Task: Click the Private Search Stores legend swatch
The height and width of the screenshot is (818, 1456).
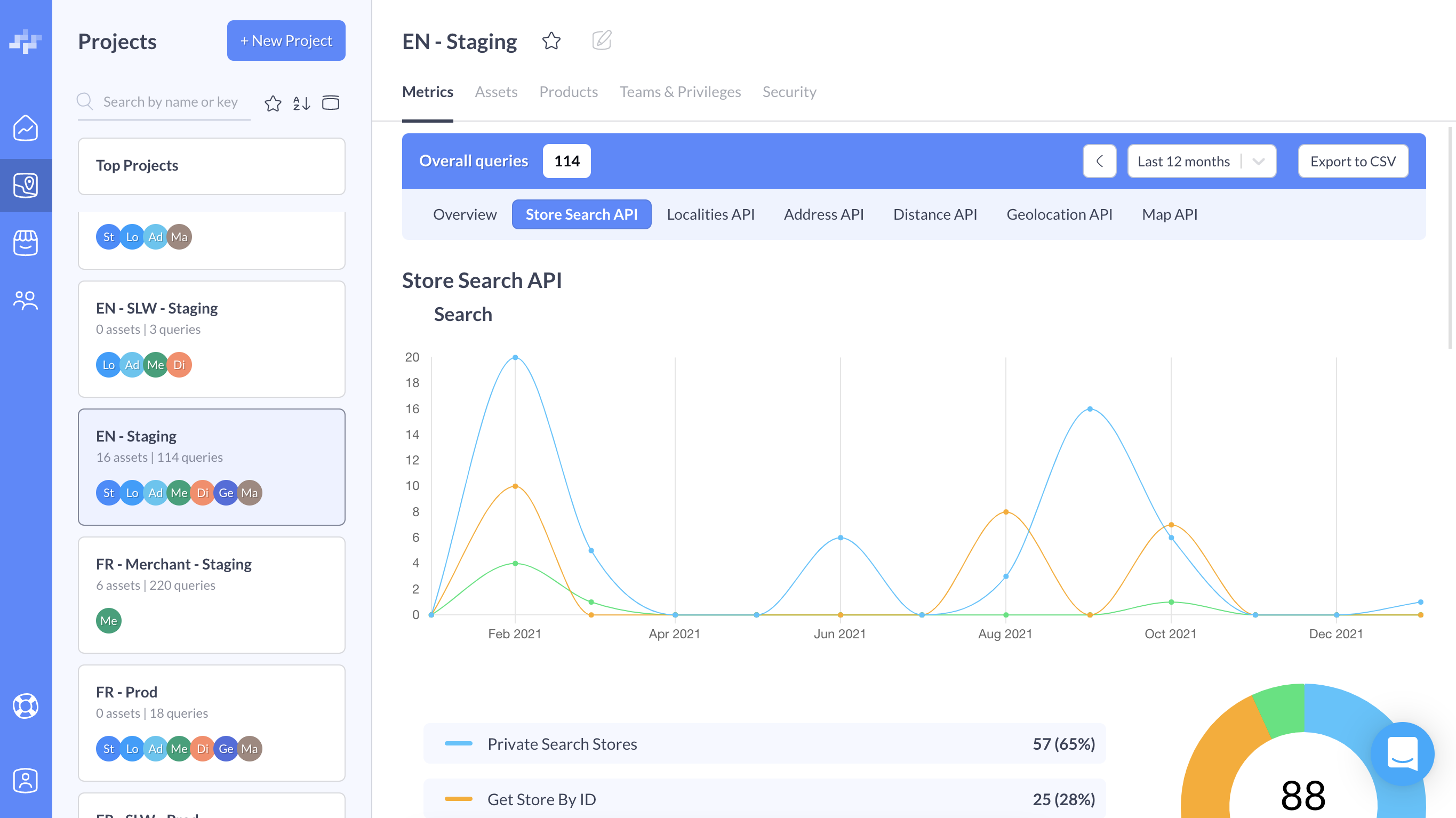Action: [x=458, y=744]
